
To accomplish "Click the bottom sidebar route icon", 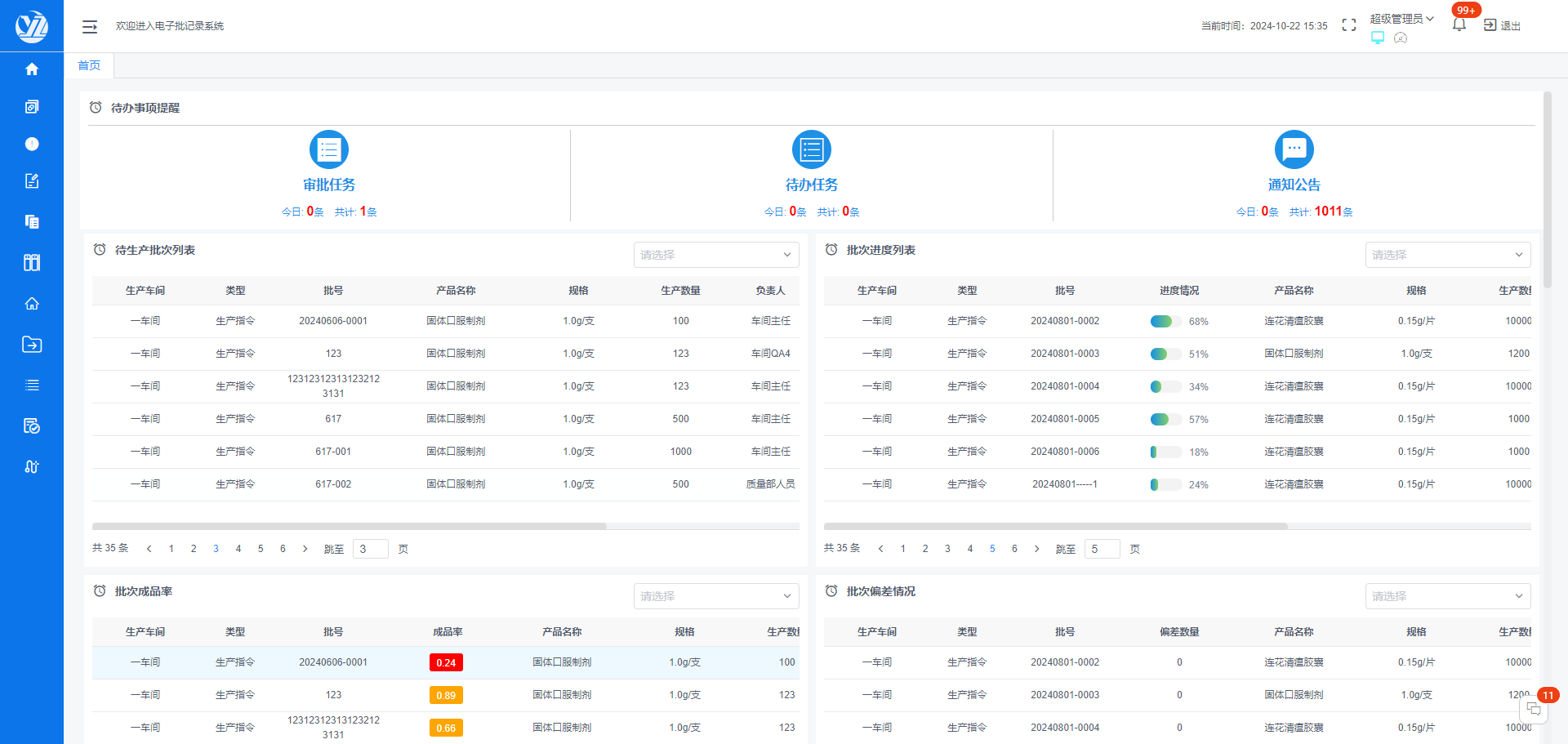I will (x=32, y=466).
